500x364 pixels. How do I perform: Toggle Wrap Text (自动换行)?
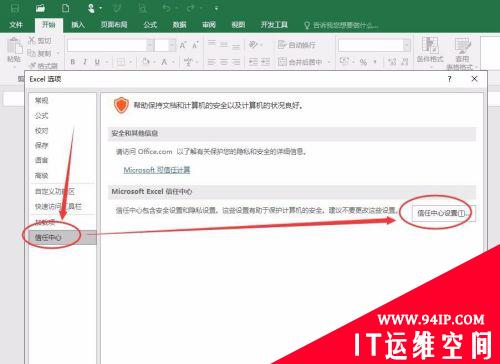point(297,45)
